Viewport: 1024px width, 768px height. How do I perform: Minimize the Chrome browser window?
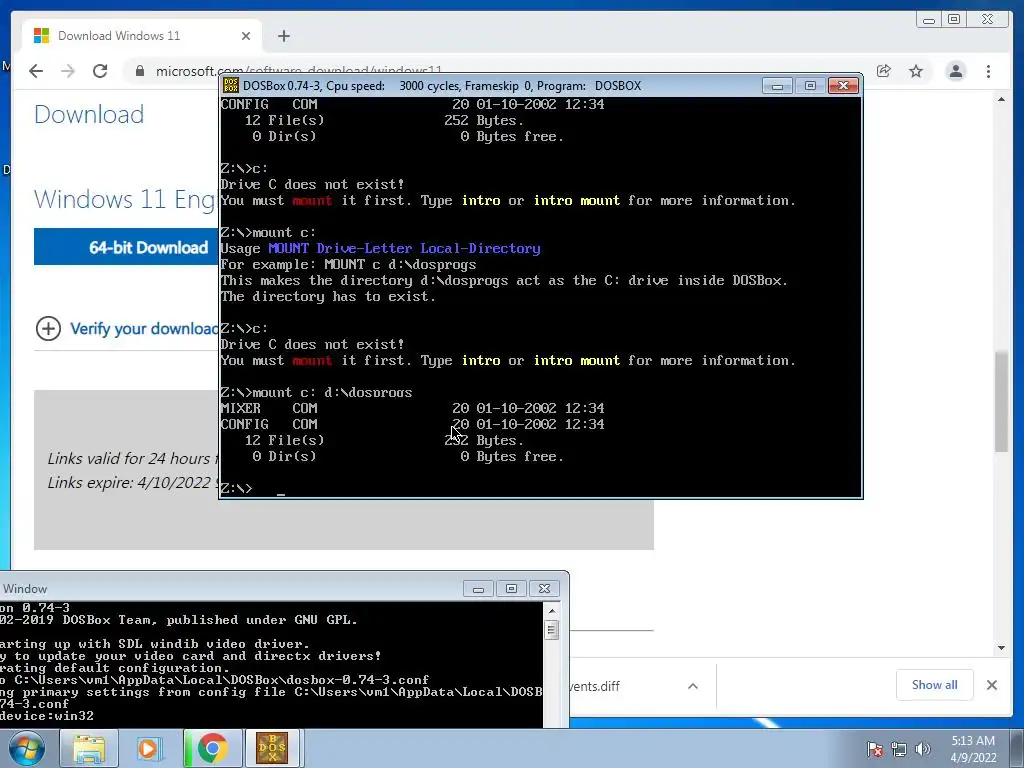(x=929, y=20)
